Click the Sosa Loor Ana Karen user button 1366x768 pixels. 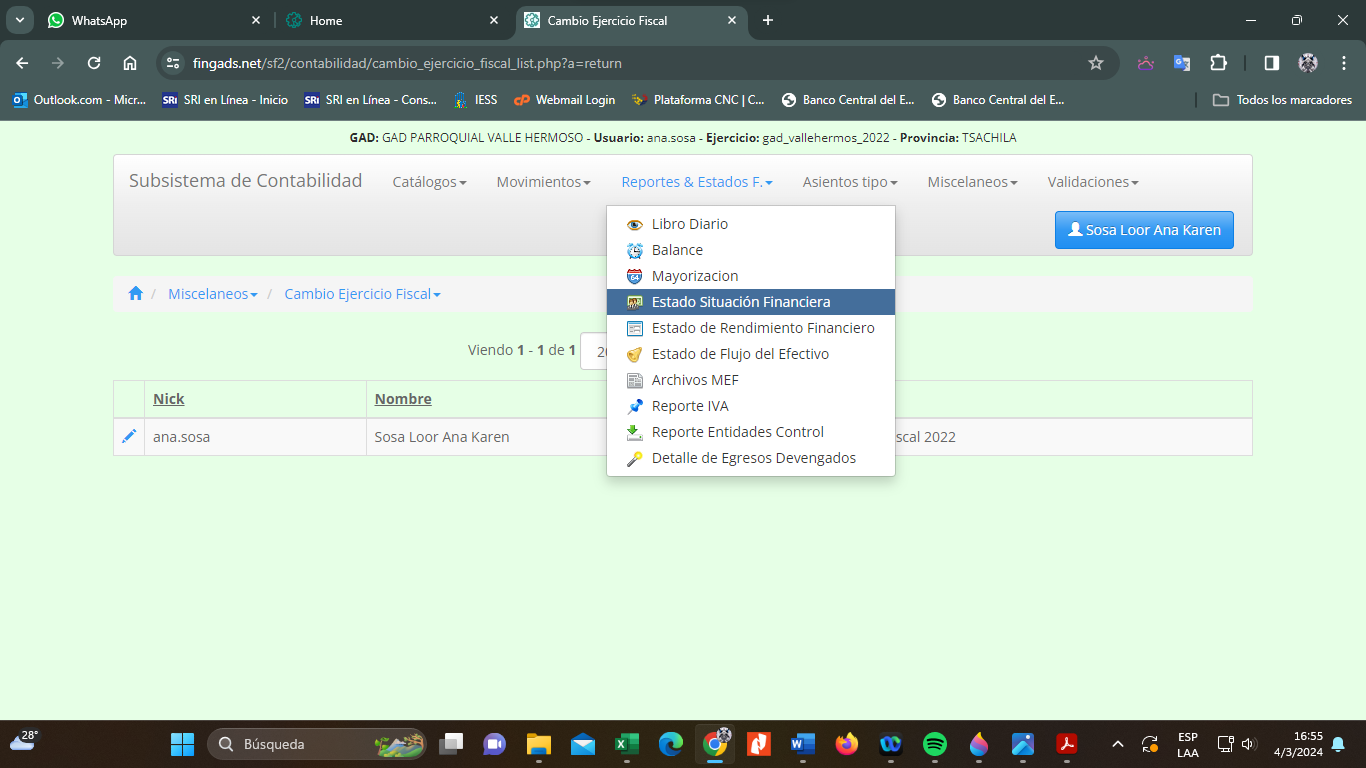tap(1144, 230)
